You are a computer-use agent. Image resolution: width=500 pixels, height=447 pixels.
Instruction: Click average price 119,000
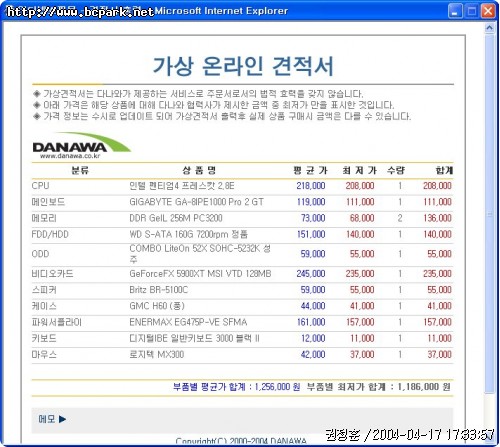(x=311, y=202)
